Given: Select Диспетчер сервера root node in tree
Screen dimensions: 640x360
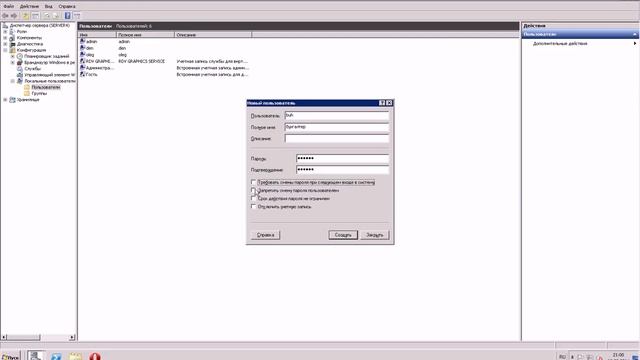Looking at the screenshot, I should pos(40,25).
